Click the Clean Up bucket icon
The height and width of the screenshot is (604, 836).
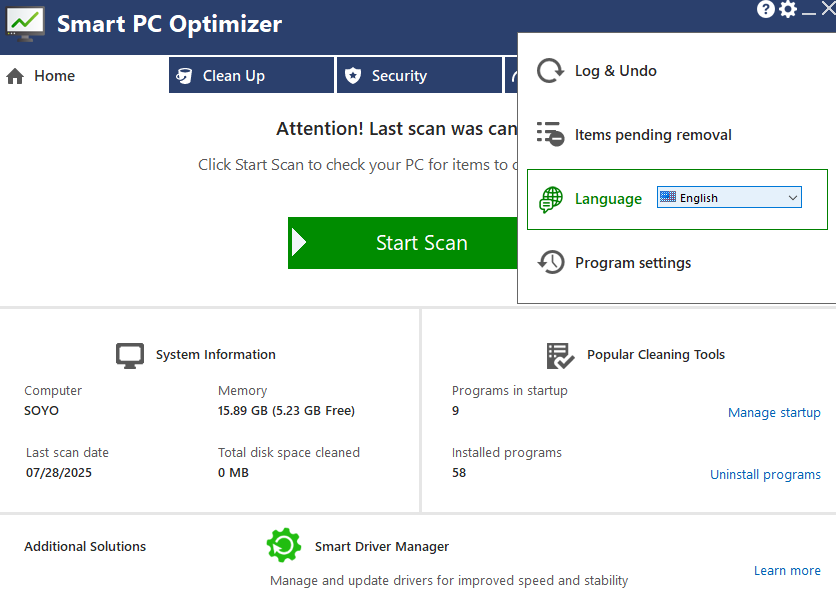[184, 76]
